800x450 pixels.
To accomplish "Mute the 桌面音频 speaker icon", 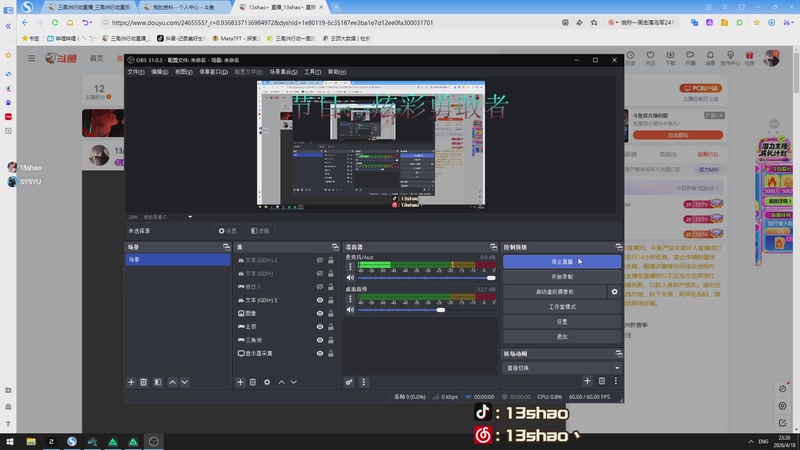I will (351, 310).
